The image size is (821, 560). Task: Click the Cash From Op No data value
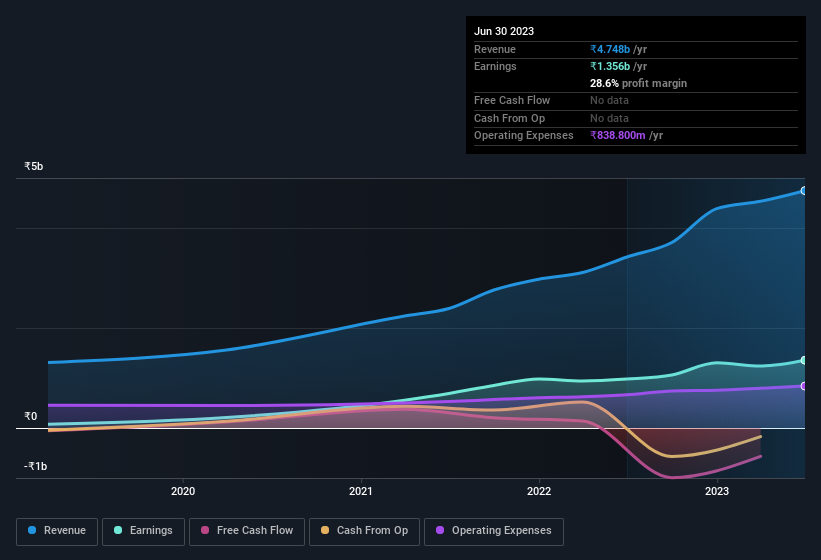(609, 118)
